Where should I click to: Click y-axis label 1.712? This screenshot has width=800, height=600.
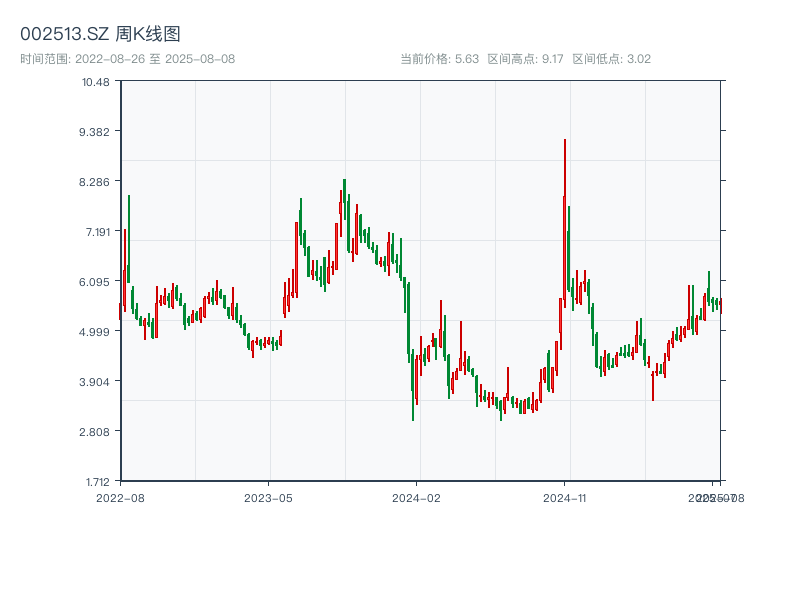point(97,482)
